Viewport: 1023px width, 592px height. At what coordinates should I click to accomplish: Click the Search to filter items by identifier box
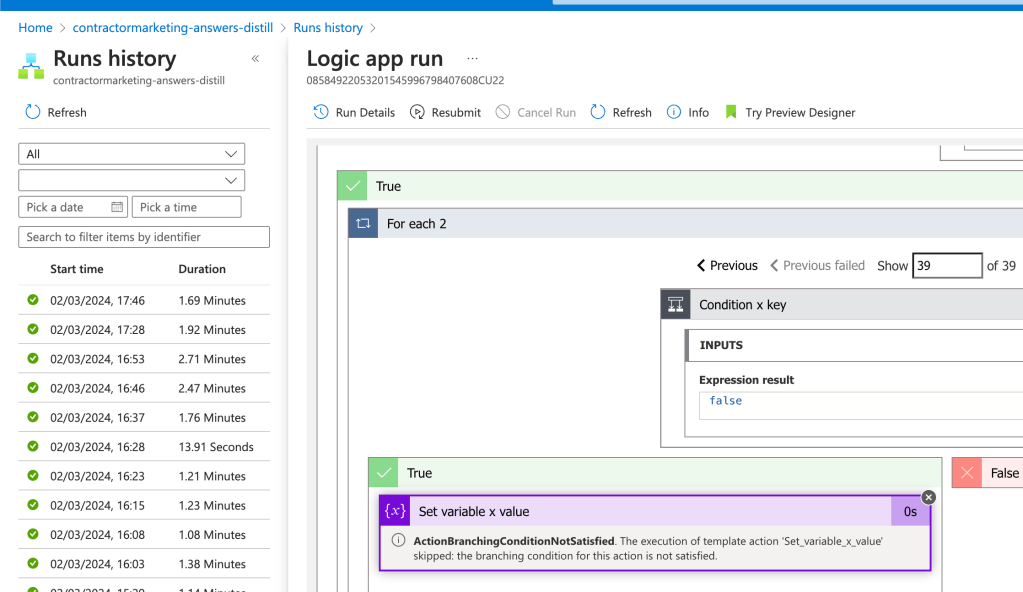144,237
